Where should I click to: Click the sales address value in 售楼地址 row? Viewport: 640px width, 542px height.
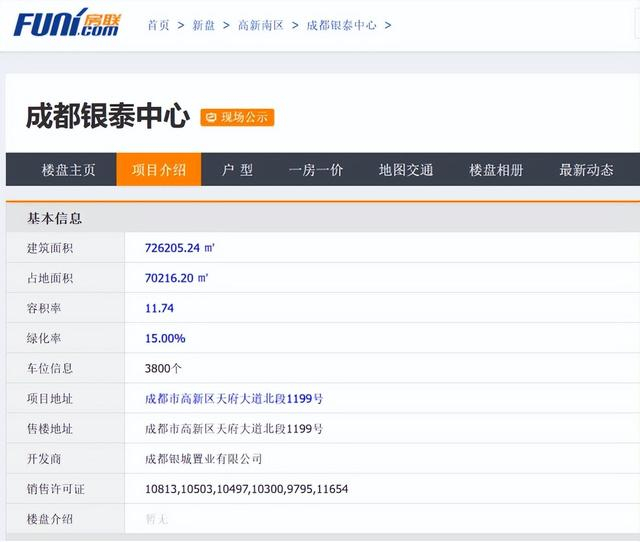pos(234,429)
